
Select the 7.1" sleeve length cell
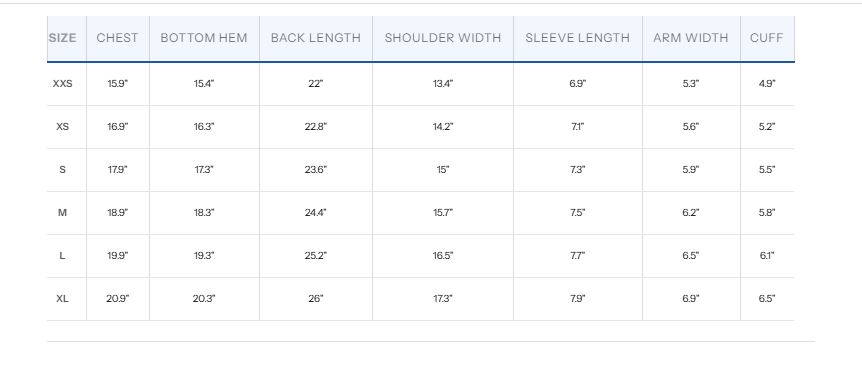[x=577, y=127]
